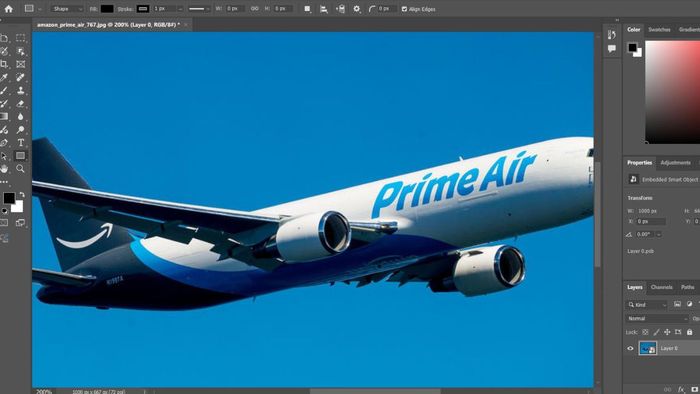Select the Spot Healing Brush tool
The image size is (700, 394).
[x=21, y=77]
